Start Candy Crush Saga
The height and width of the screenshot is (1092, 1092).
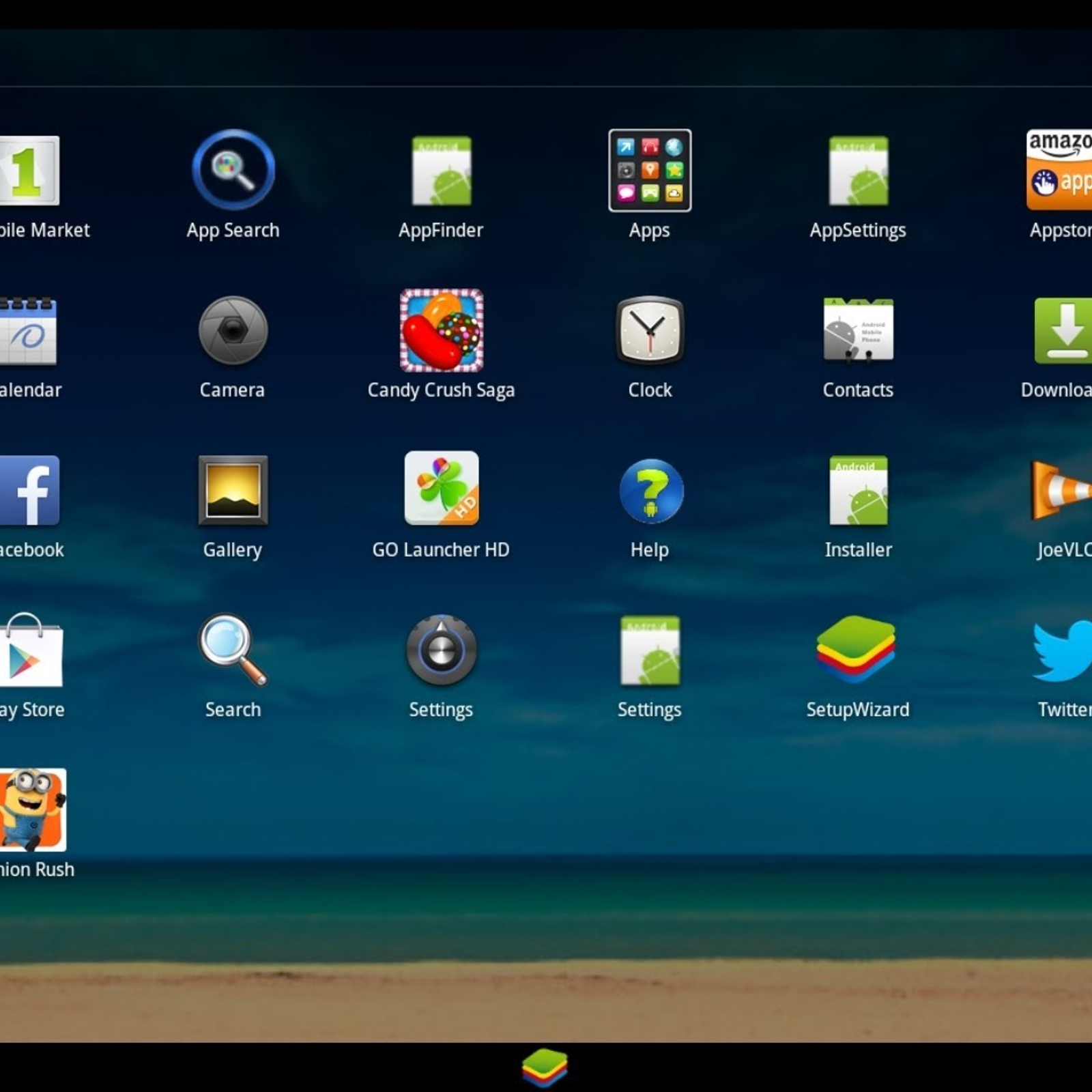click(x=442, y=330)
